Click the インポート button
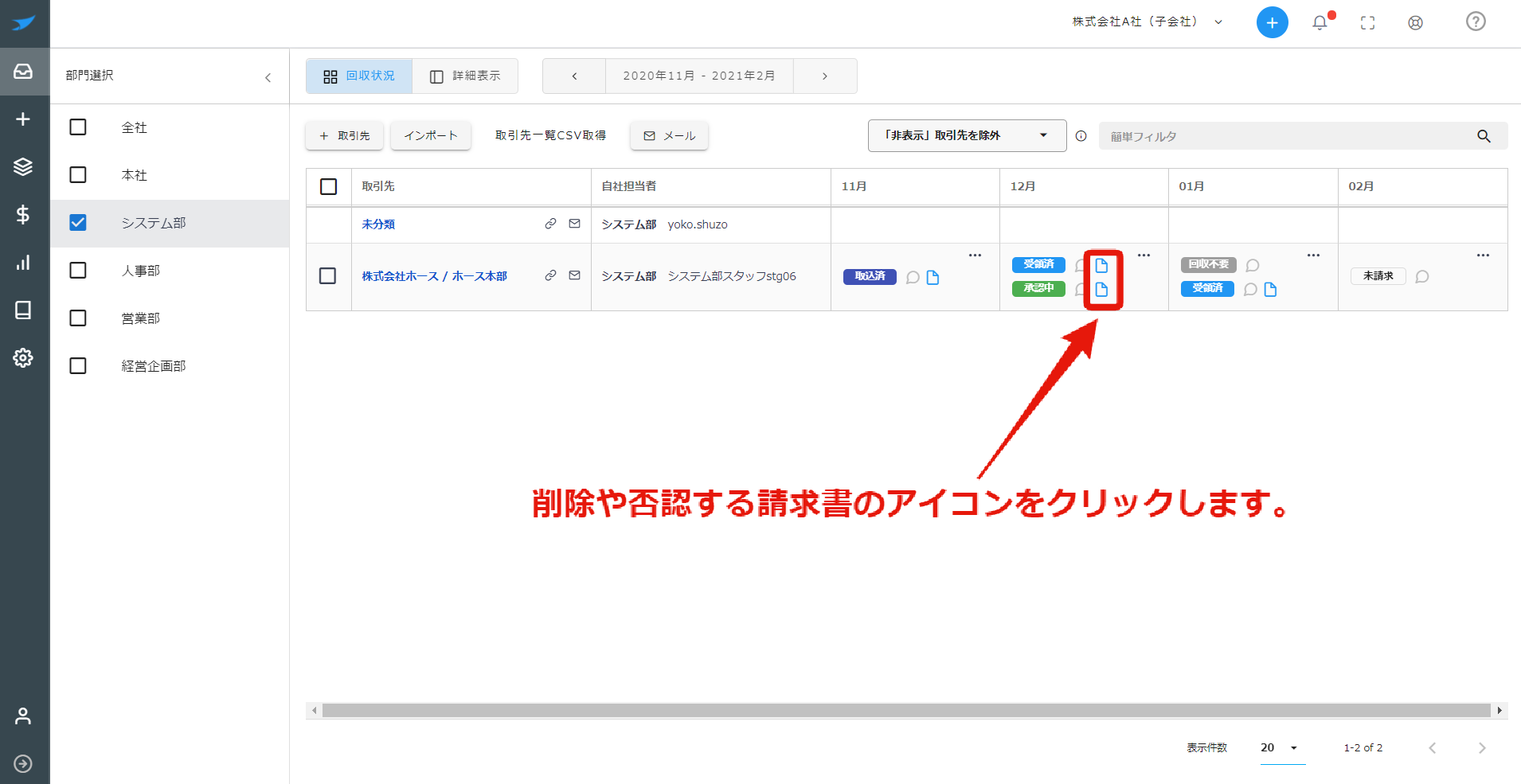 point(430,135)
